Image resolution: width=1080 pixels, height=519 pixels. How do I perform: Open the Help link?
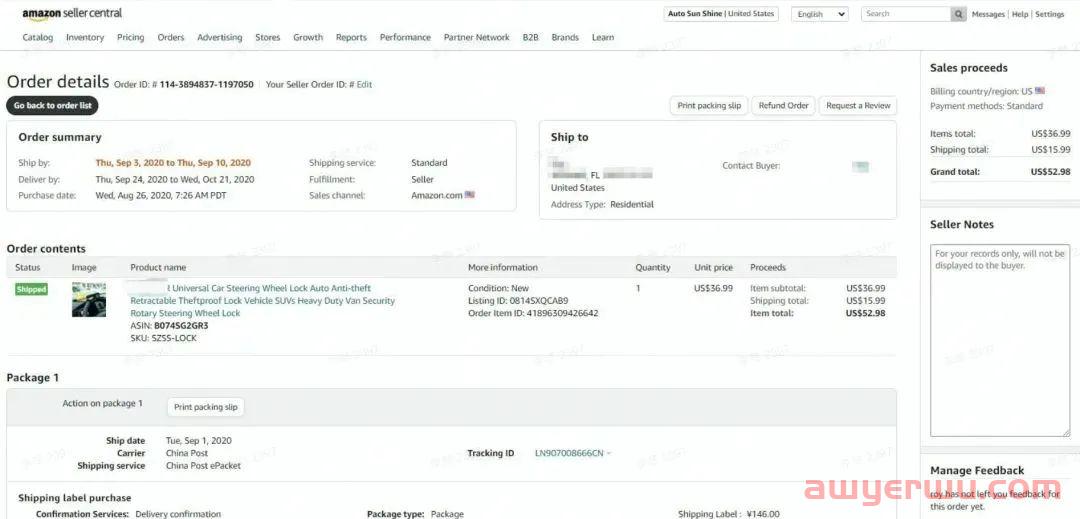click(x=1020, y=14)
